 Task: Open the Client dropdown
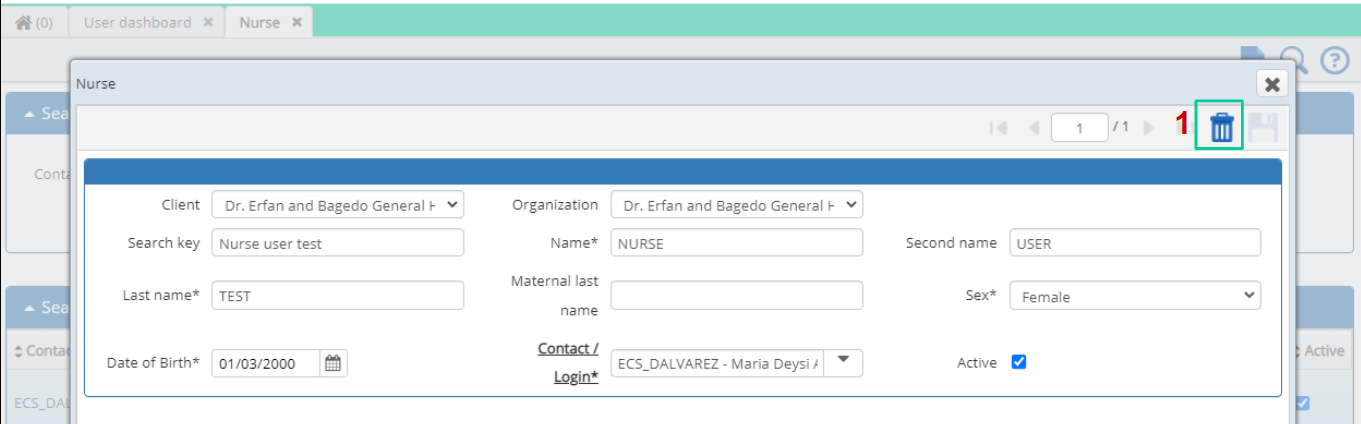tap(338, 205)
